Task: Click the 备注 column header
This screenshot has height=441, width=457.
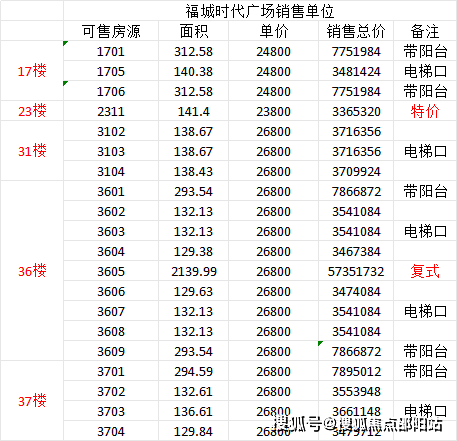Action: 425,31
